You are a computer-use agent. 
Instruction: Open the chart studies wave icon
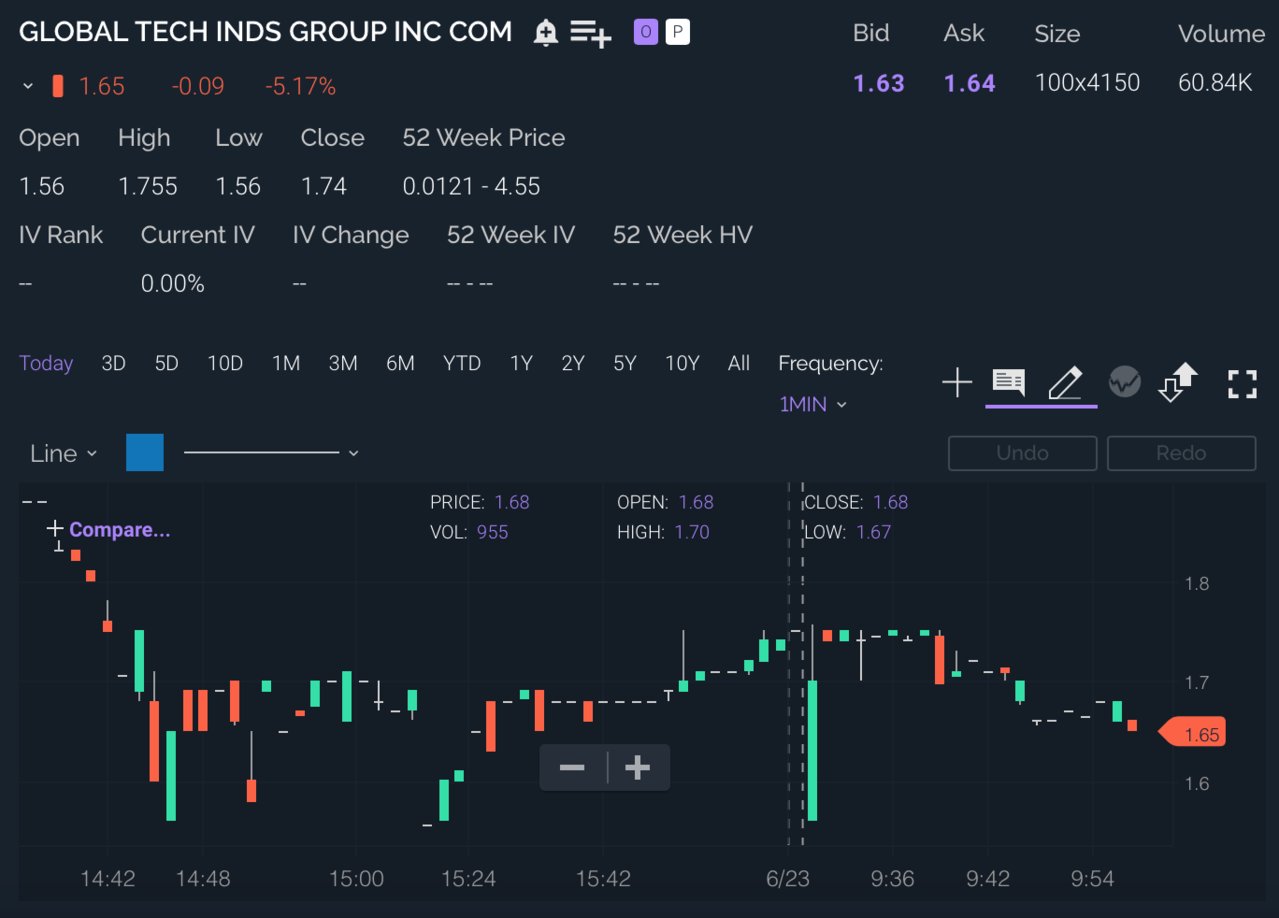(1125, 382)
